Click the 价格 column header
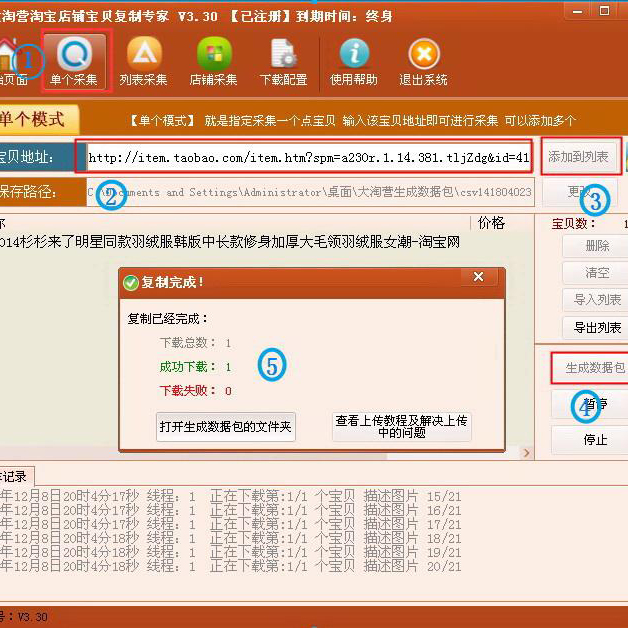This screenshot has height=628, width=628. (492, 222)
